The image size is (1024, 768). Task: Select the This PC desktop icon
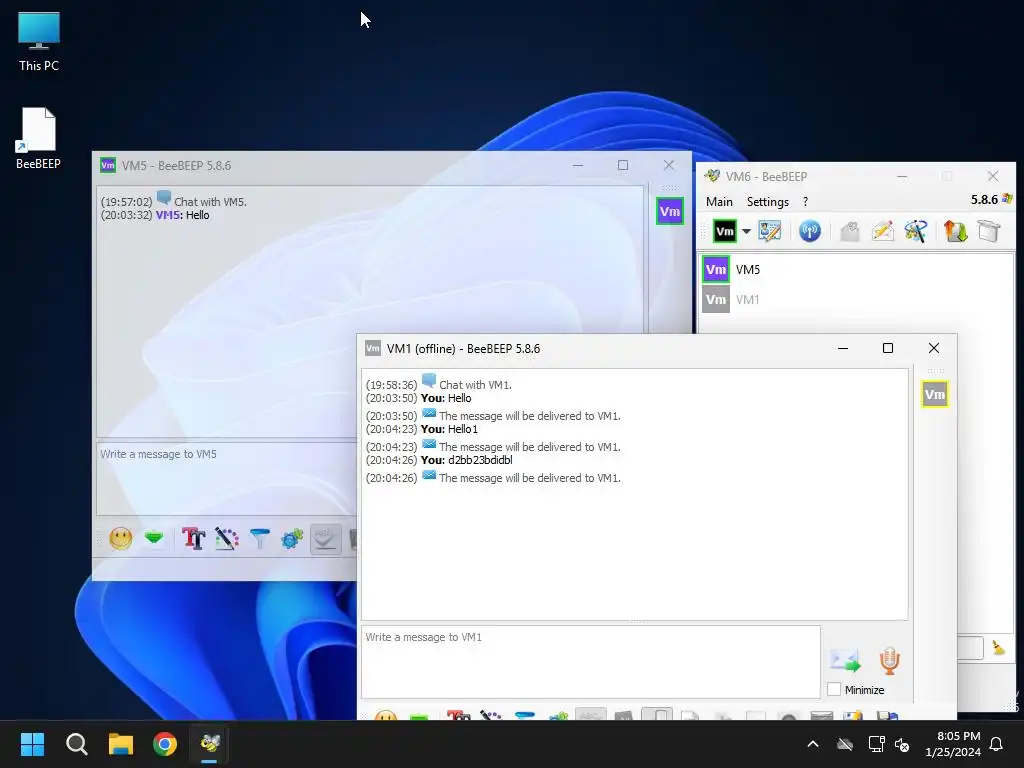coord(39,42)
